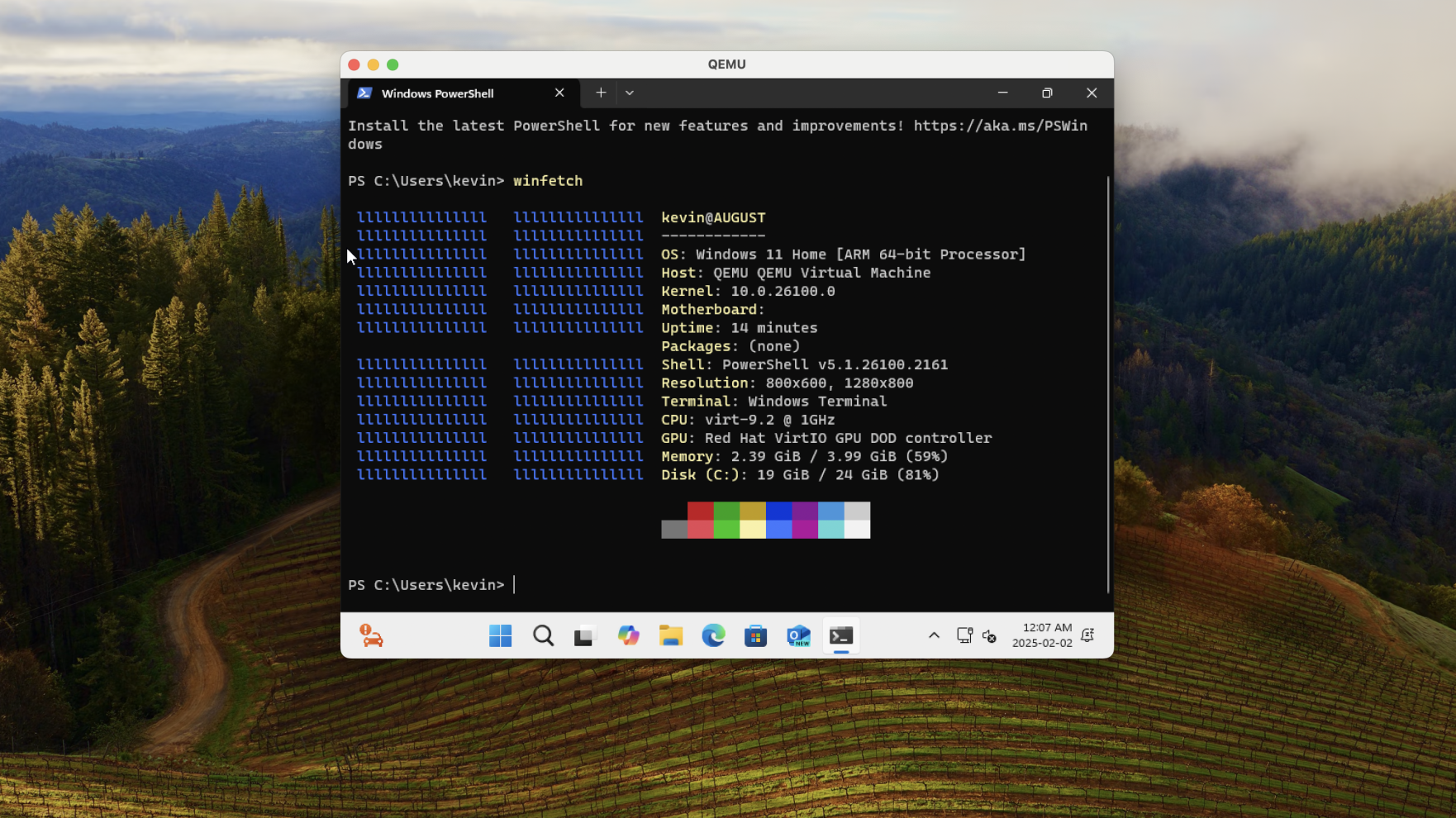Screen dimensions: 1456x818
Task: Click the red color block
Action: (x=701, y=511)
